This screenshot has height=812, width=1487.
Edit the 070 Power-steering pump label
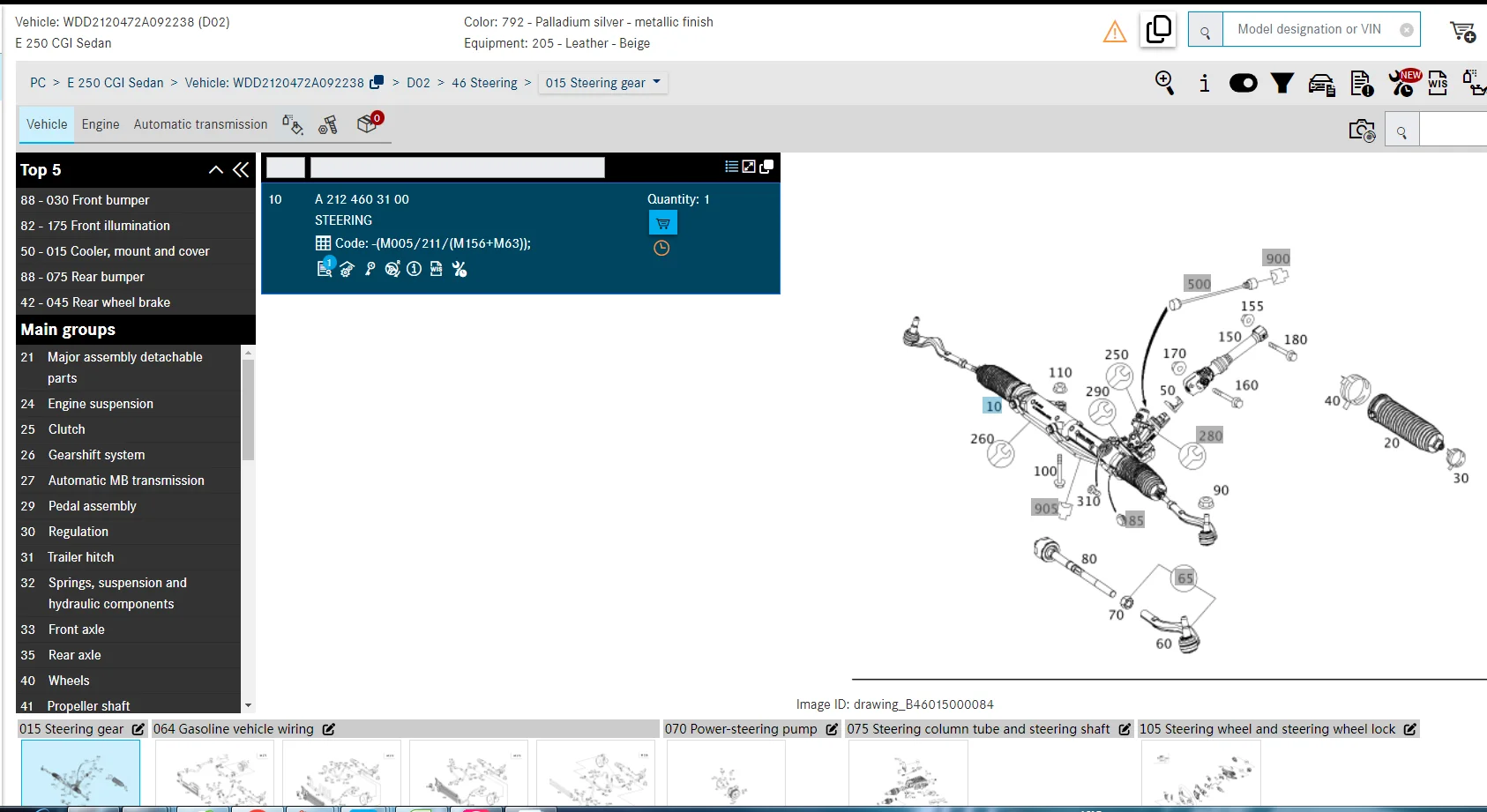(832, 729)
